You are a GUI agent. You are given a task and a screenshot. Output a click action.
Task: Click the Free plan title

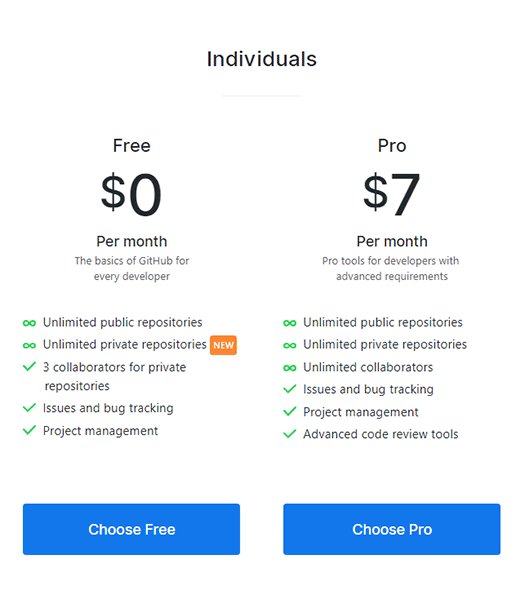point(132,146)
